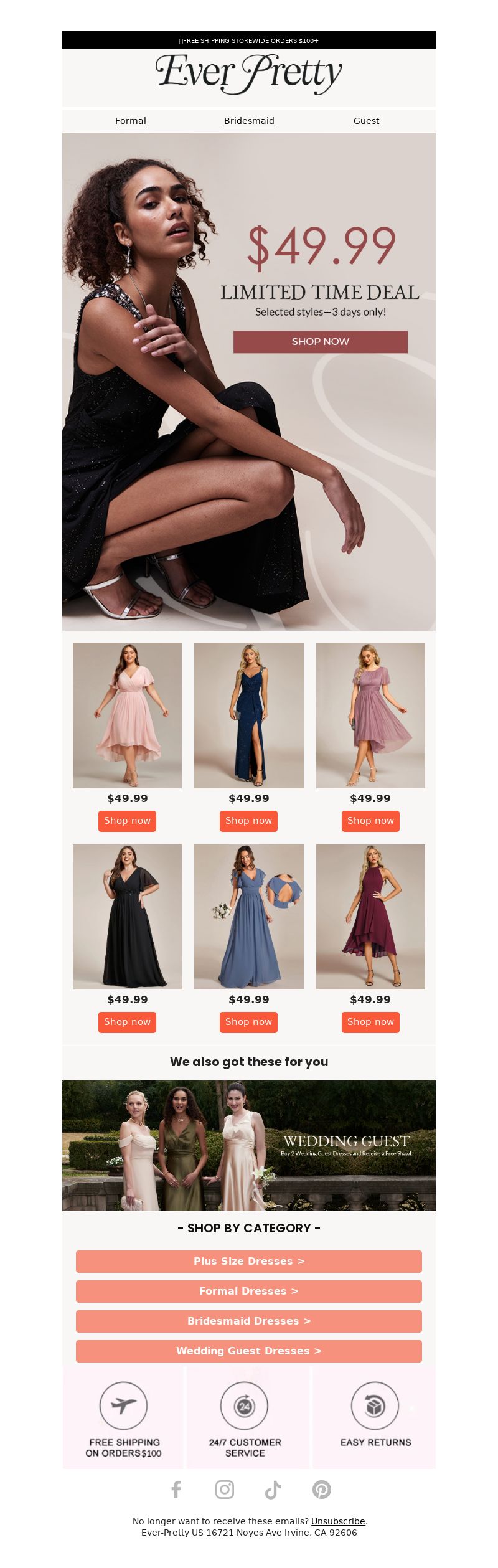Viewport: 498px width, 1568px height.
Task: Open the Formal navigation link
Action: pyautogui.click(x=131, y=121)
